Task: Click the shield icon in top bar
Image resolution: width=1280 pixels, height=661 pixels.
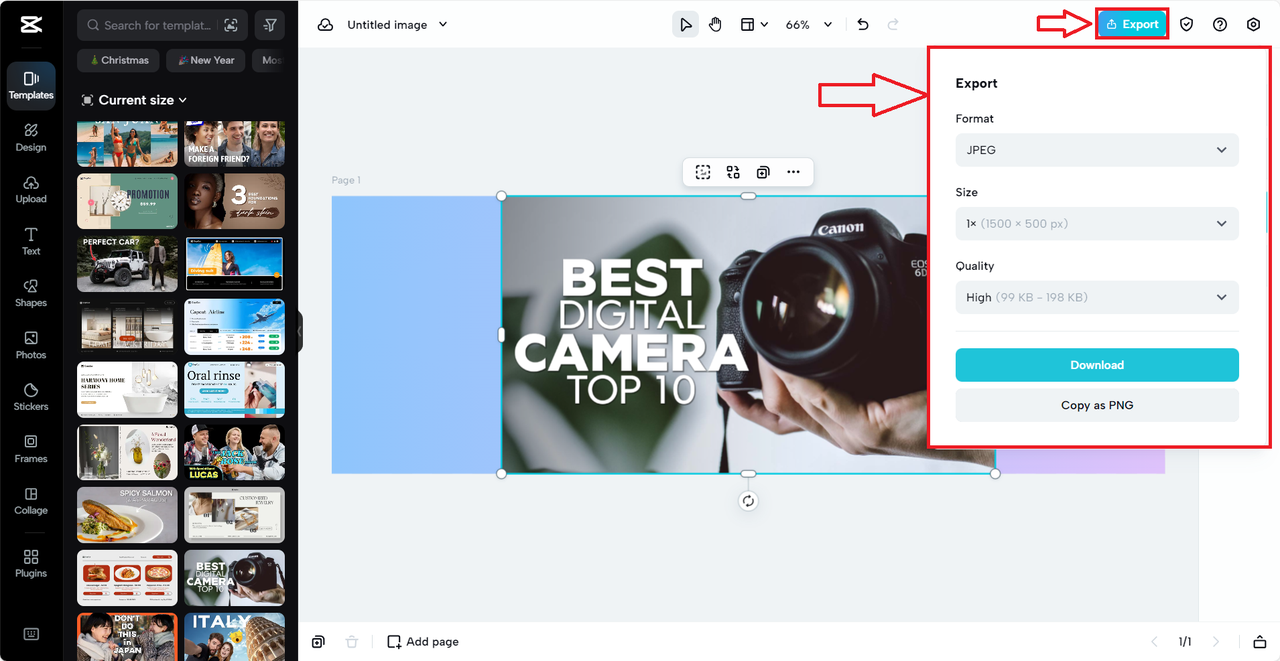Action: [1186, 25]
